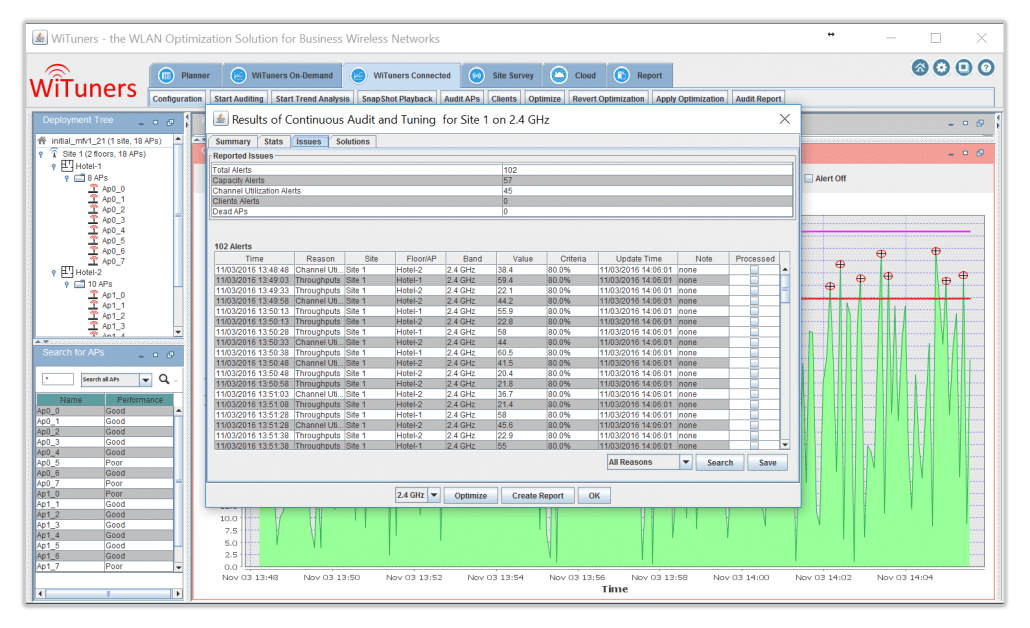Click the AP list horizontal scrollbar thumb
The height and width of the screenshot is (628, 1030).
click(108, 593)
